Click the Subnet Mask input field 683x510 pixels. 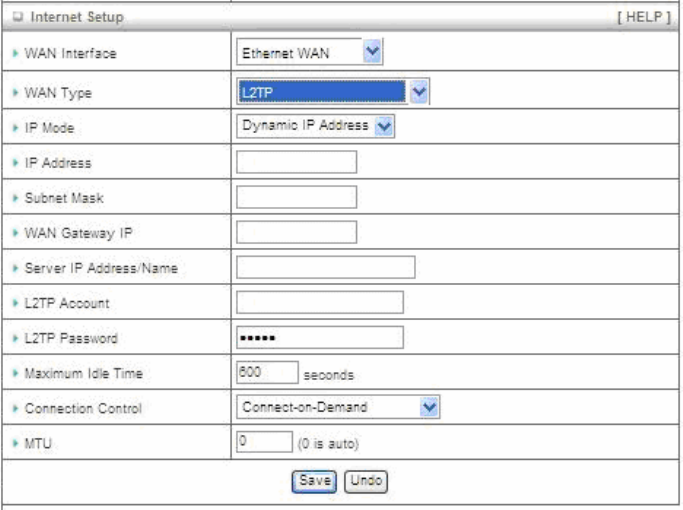pyautogui.click(x=296, y=197)
